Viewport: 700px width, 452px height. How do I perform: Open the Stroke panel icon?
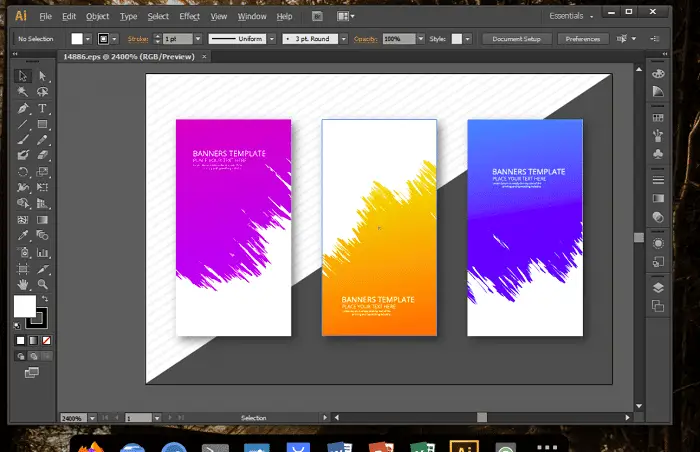point(658,180)
